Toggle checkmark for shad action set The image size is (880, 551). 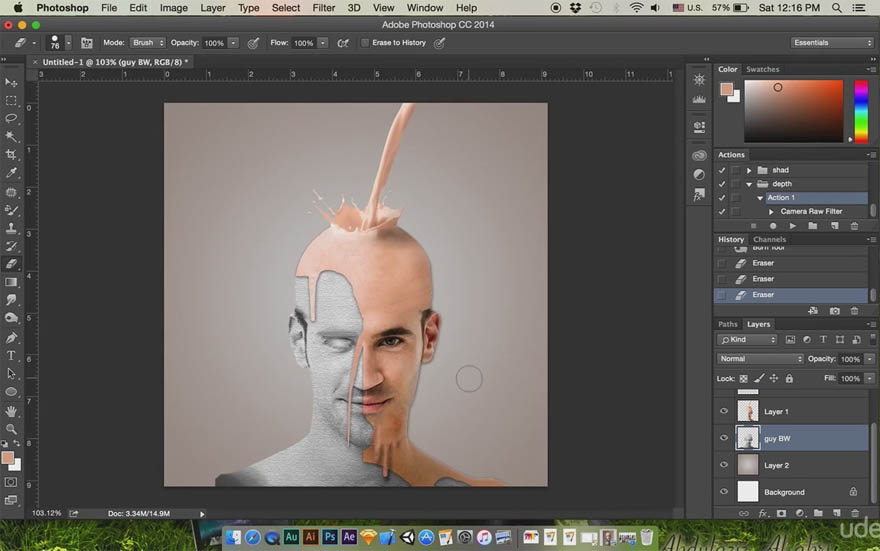coord(722,170)
